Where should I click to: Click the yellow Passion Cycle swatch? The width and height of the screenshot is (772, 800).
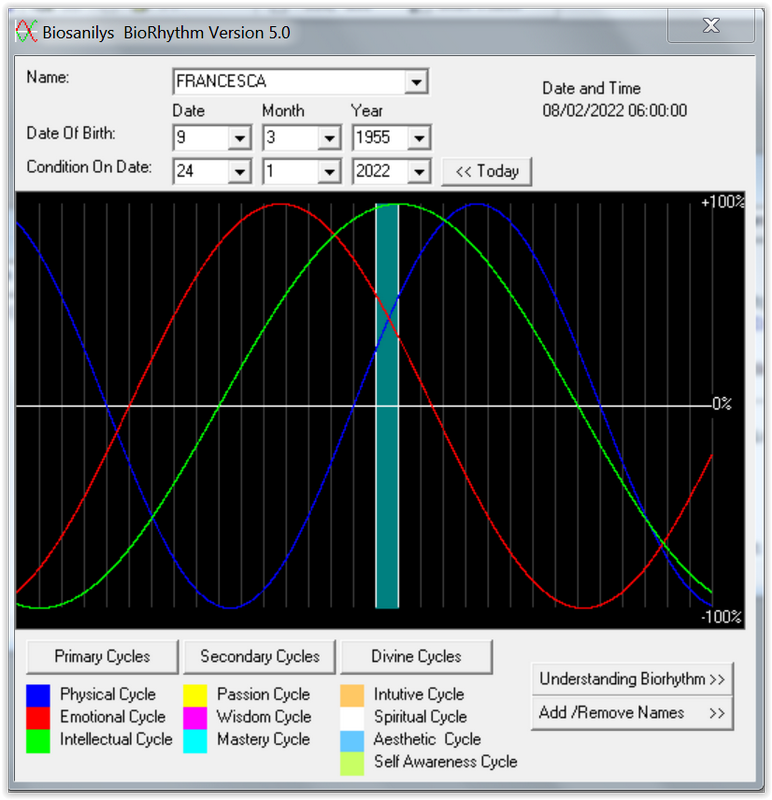195,695
